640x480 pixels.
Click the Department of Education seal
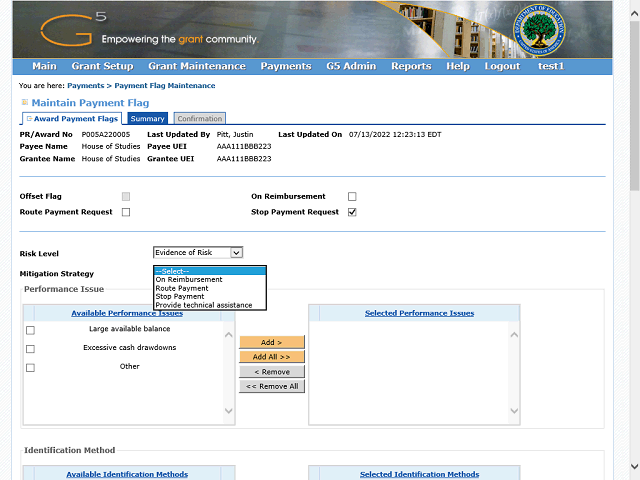539,31
